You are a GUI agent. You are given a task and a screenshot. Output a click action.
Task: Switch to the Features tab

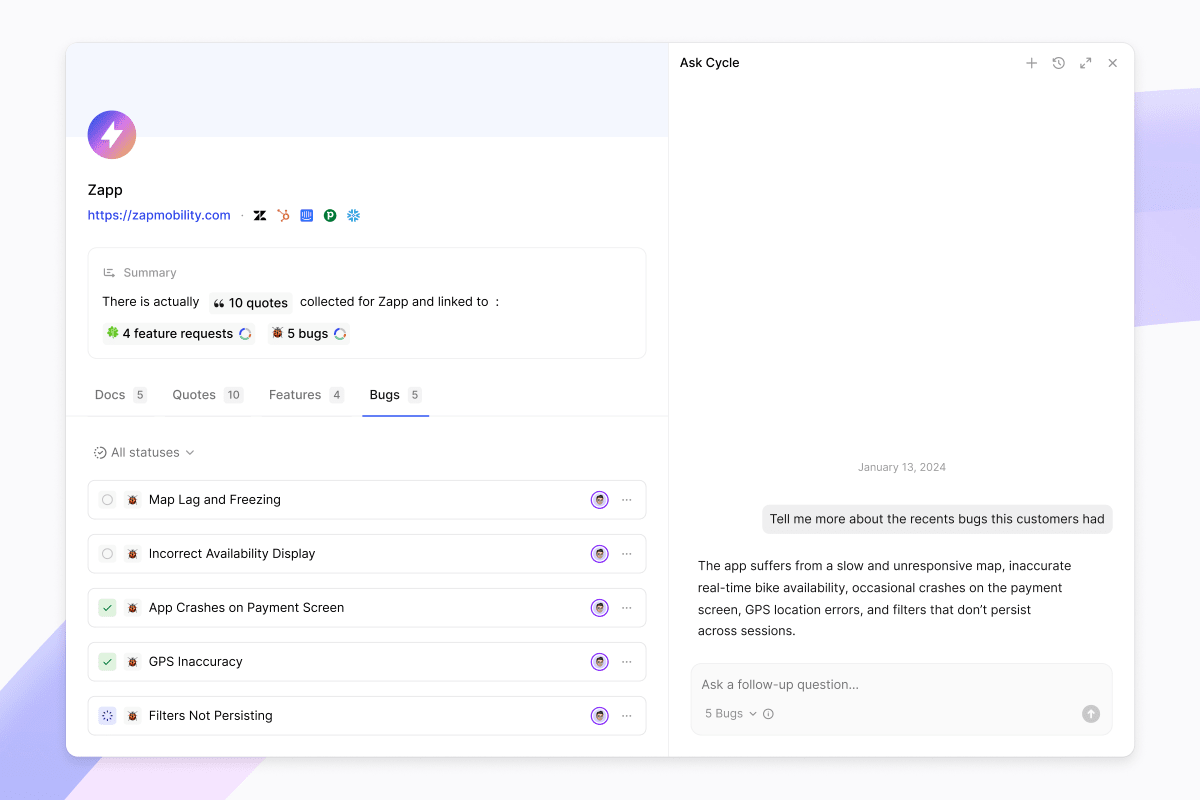coord(307,395)
